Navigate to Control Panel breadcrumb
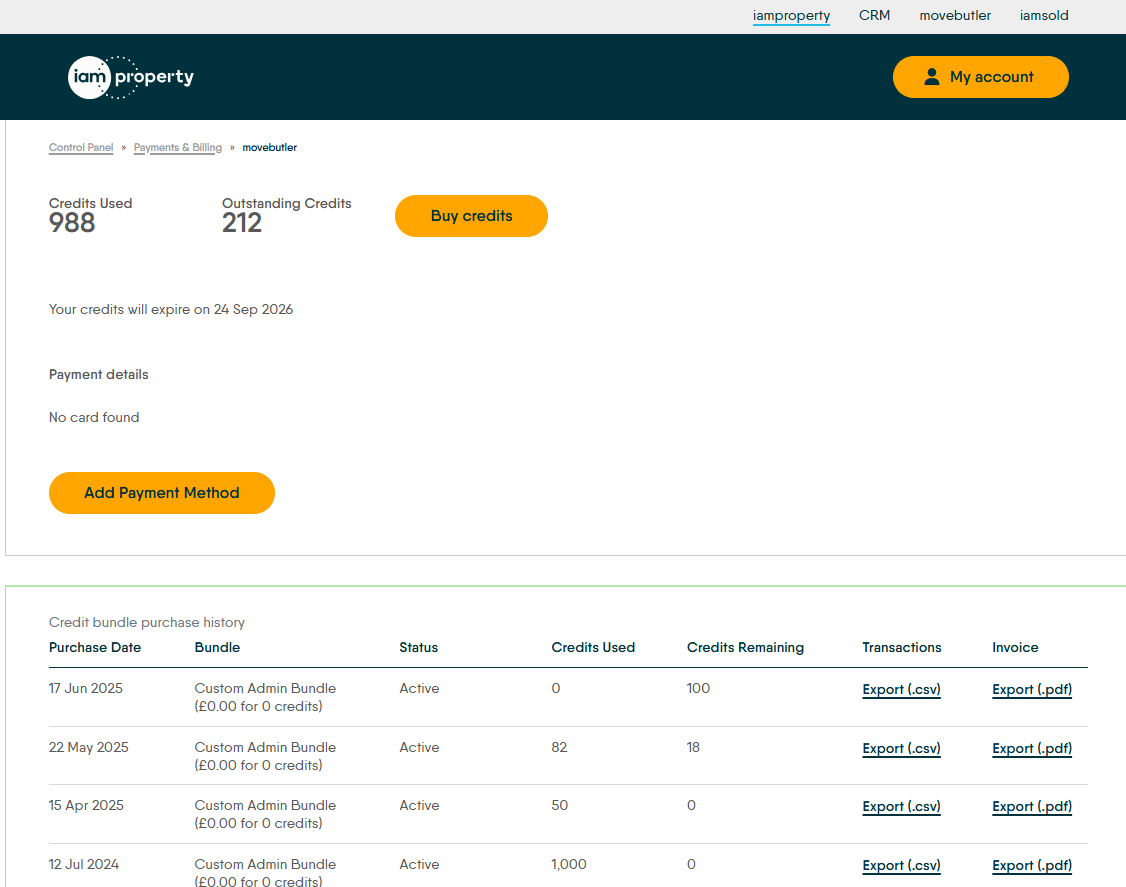 tap(81, 148)
